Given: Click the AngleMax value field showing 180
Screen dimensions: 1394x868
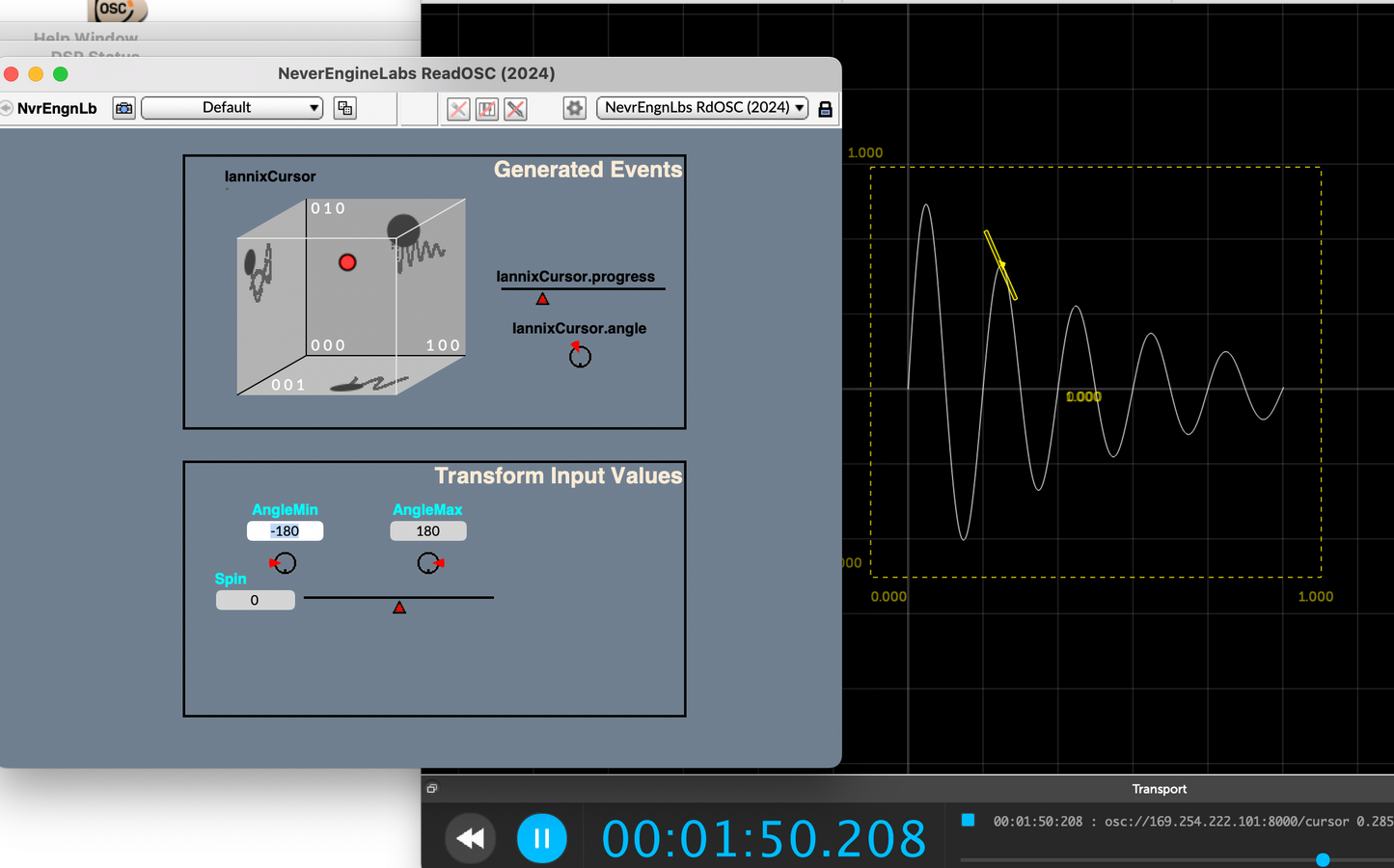Looking at the screenshot, I should point(427,531).
